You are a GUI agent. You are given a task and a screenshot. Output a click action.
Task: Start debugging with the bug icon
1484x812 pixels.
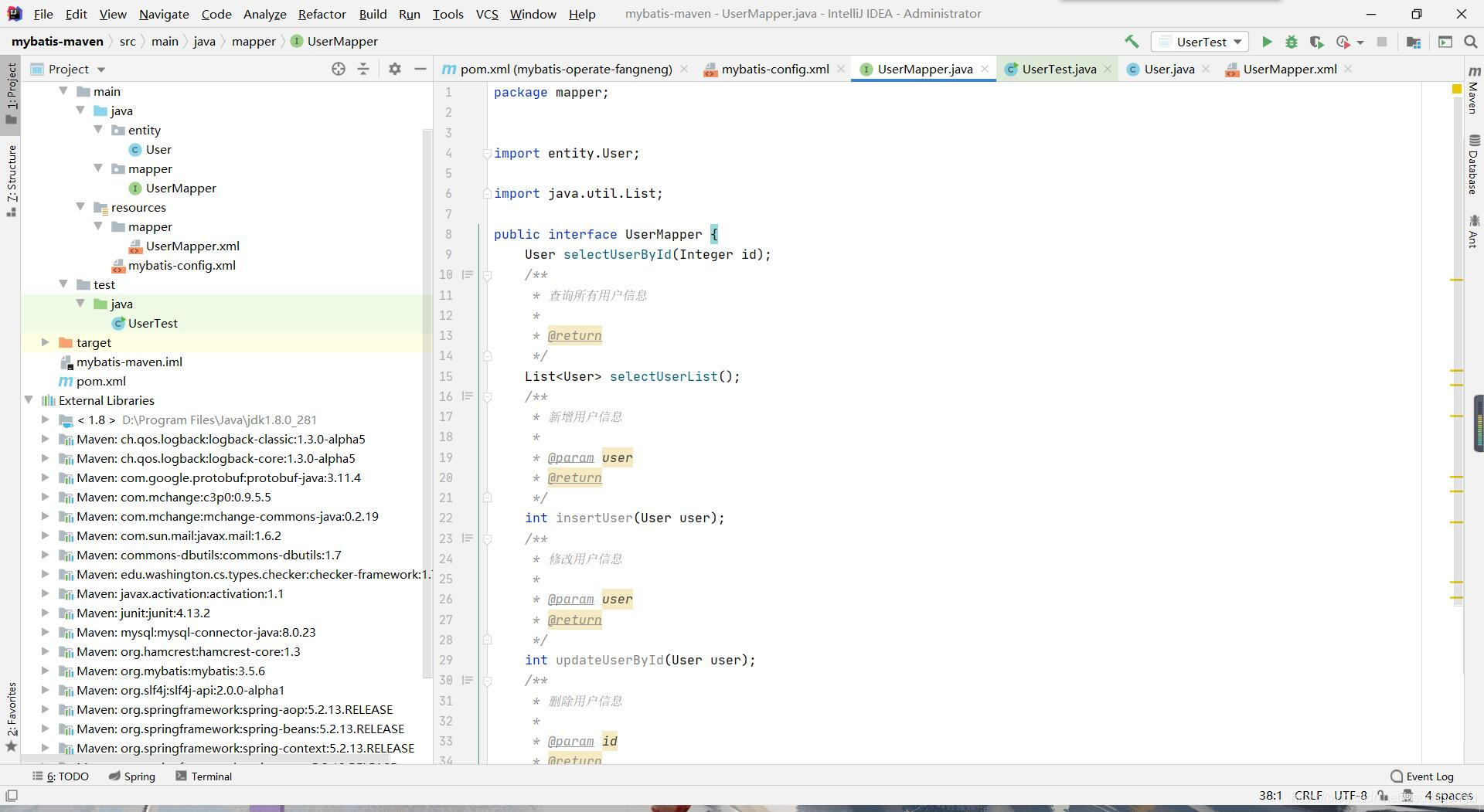point(1291,42)
